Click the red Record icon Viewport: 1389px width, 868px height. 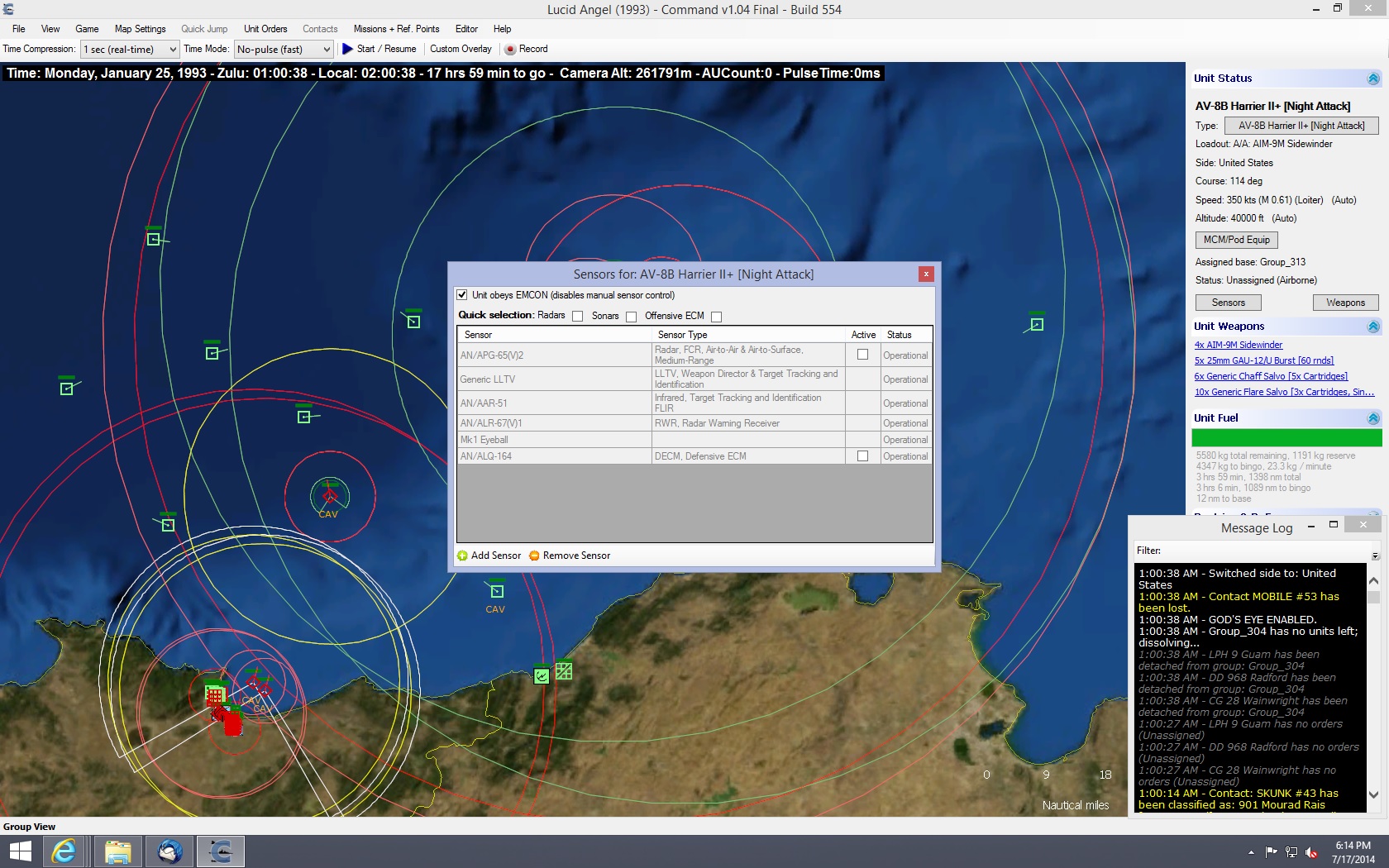[510, 50]
